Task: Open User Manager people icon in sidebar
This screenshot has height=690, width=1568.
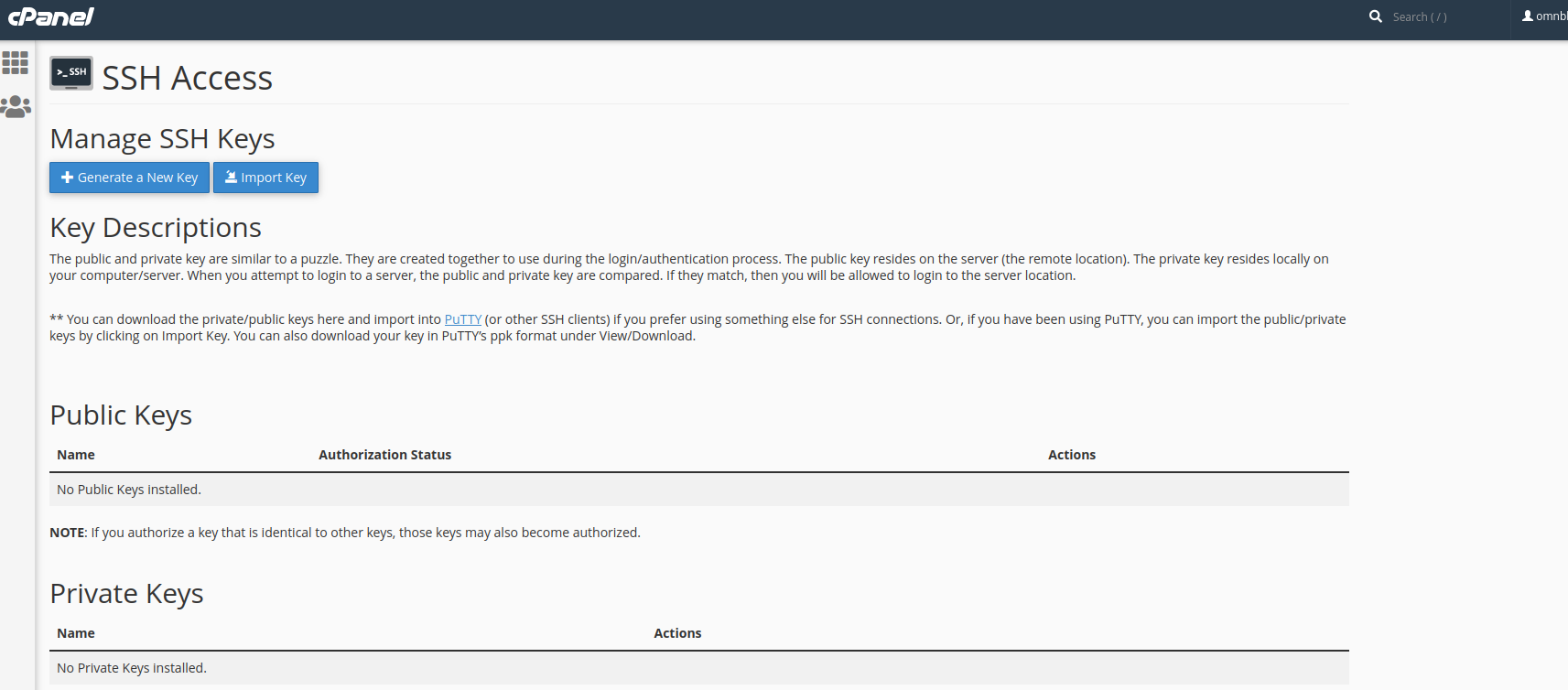Action: coord(16,107)
